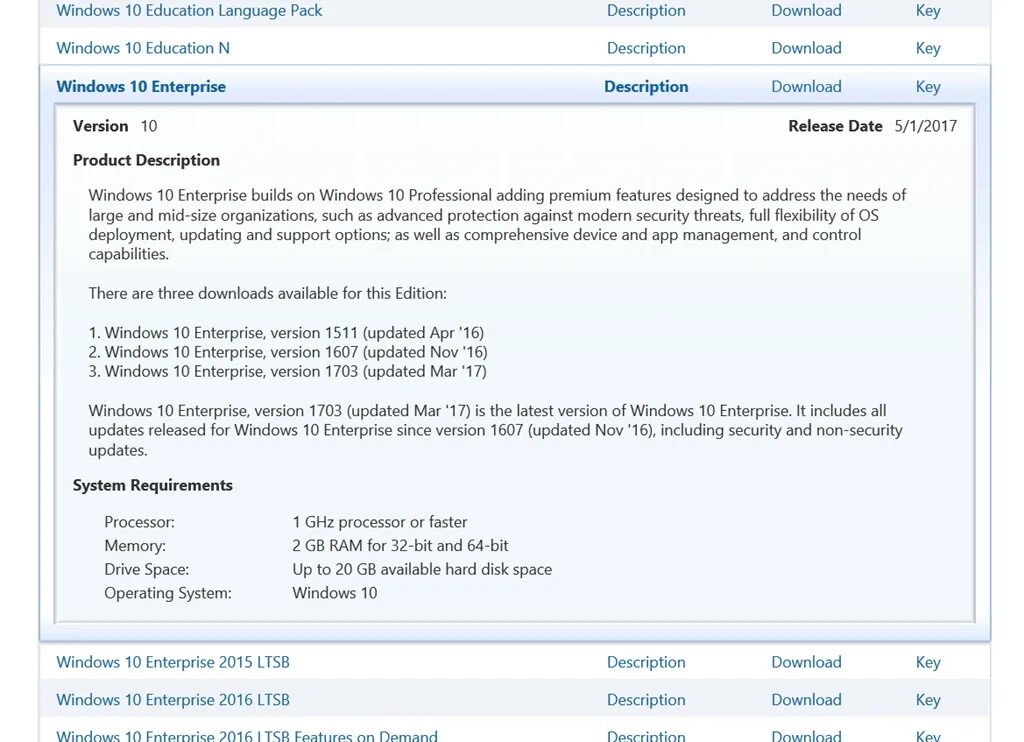The height and width of the screenshot is (742, 1024).
Task: Click the 'Windows 10' operating system value
Action: point(335,593)
